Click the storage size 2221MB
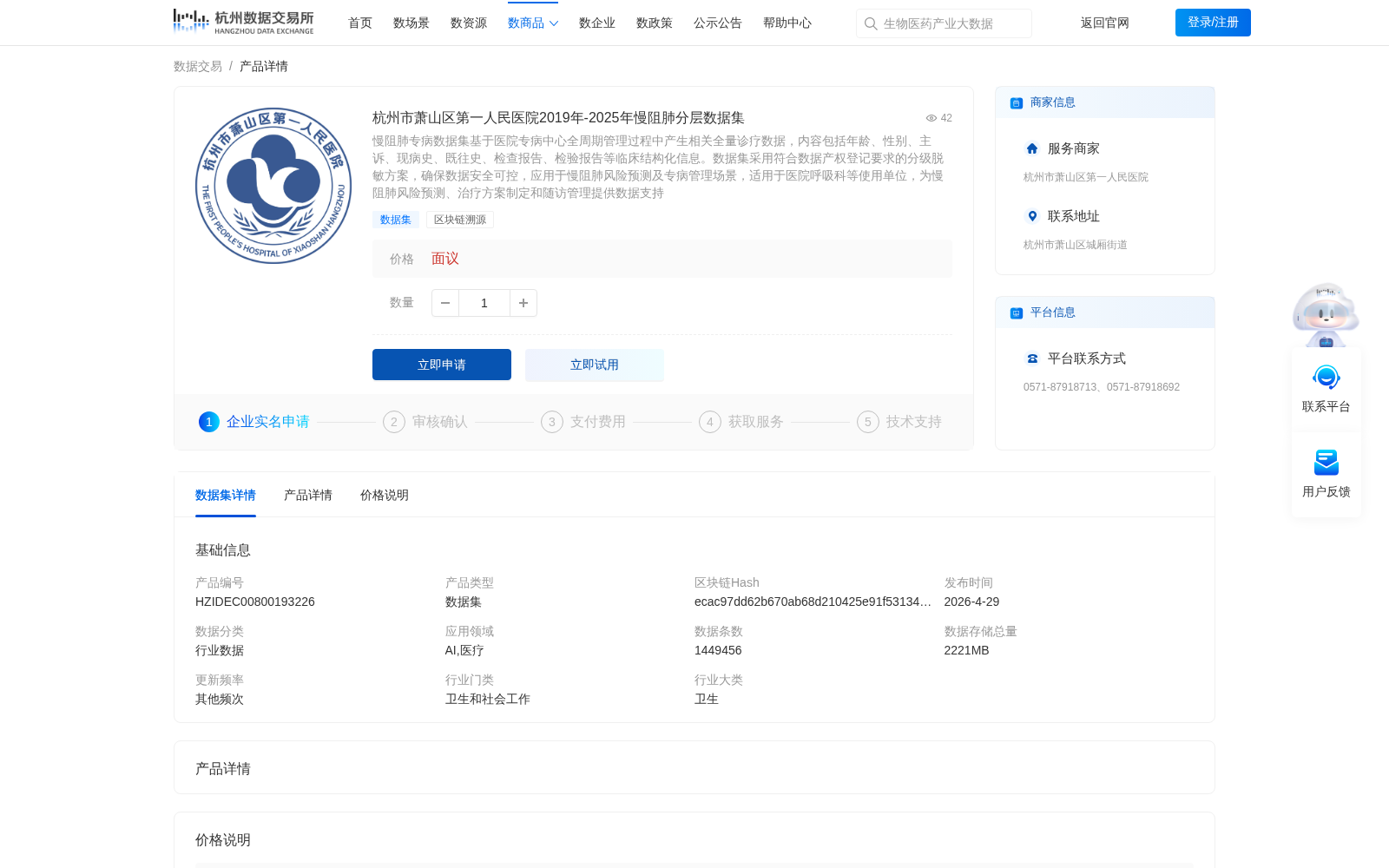1389x868 pixels. click(967, 650)
